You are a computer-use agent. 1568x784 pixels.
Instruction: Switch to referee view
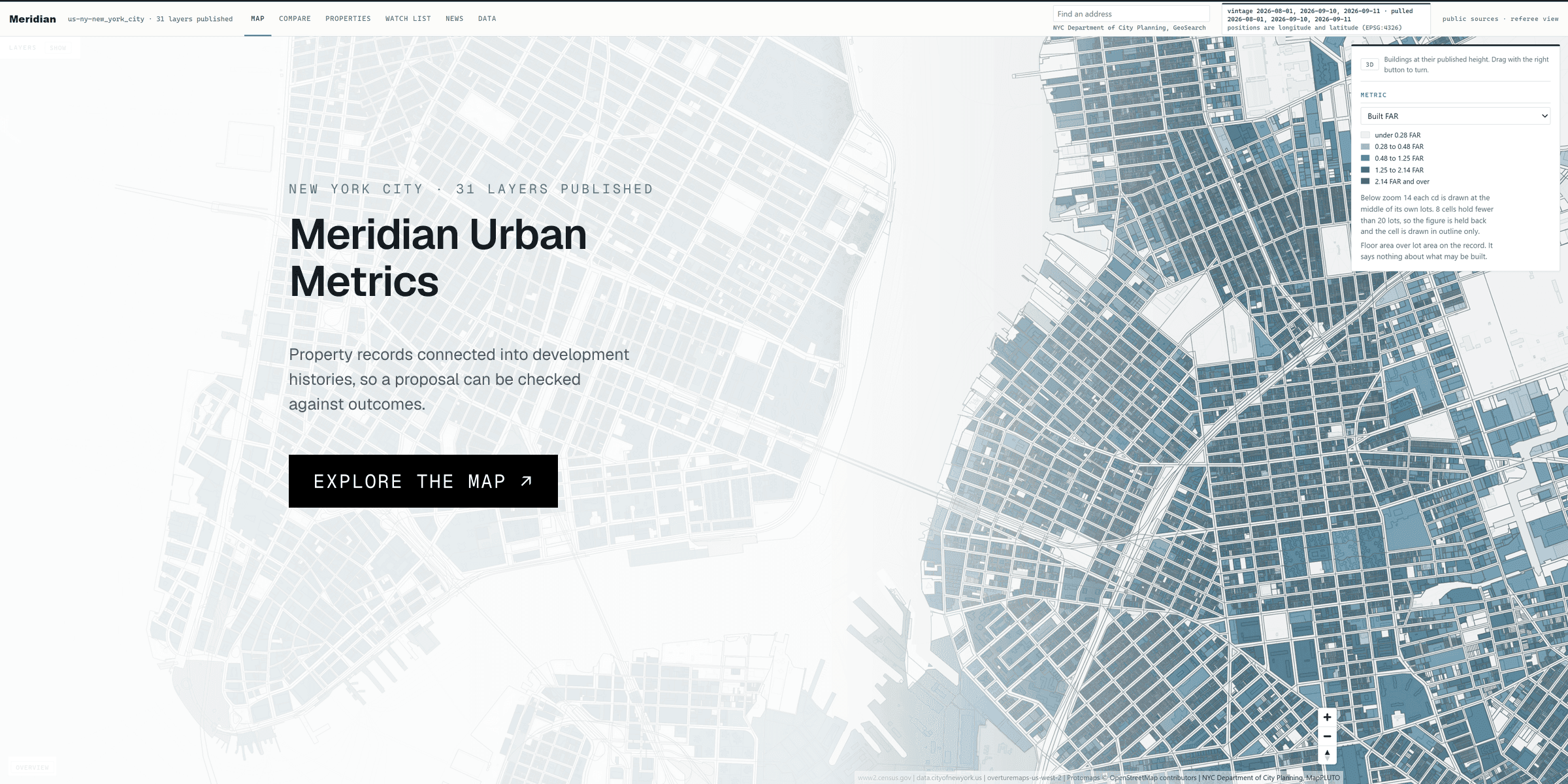(1534, 19)
